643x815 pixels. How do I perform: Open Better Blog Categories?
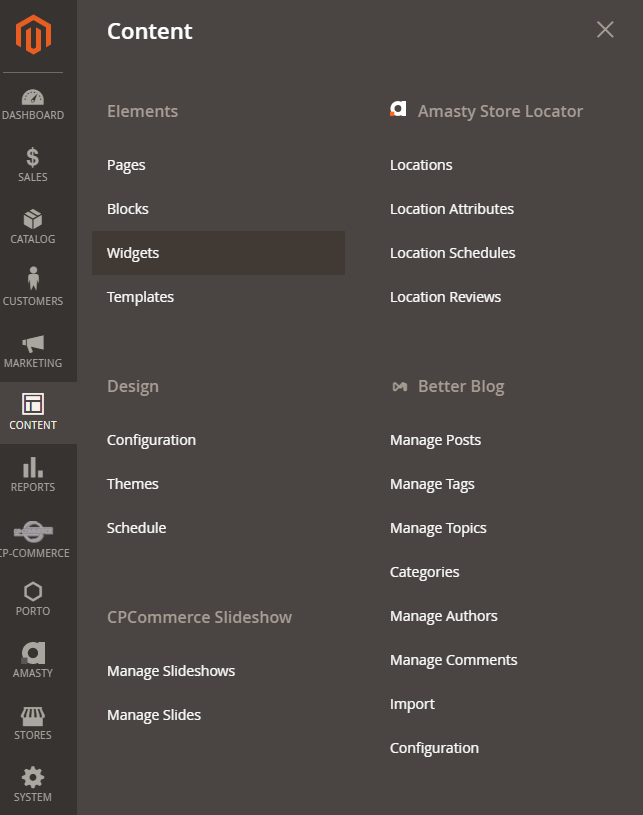[425, 572]
